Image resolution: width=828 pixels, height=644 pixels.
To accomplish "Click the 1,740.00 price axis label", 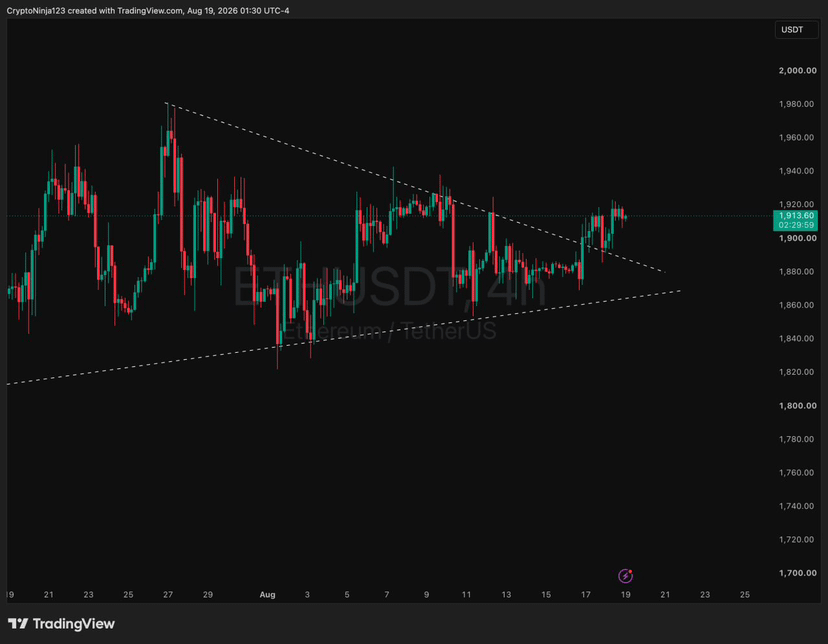I will coord(796,506).
